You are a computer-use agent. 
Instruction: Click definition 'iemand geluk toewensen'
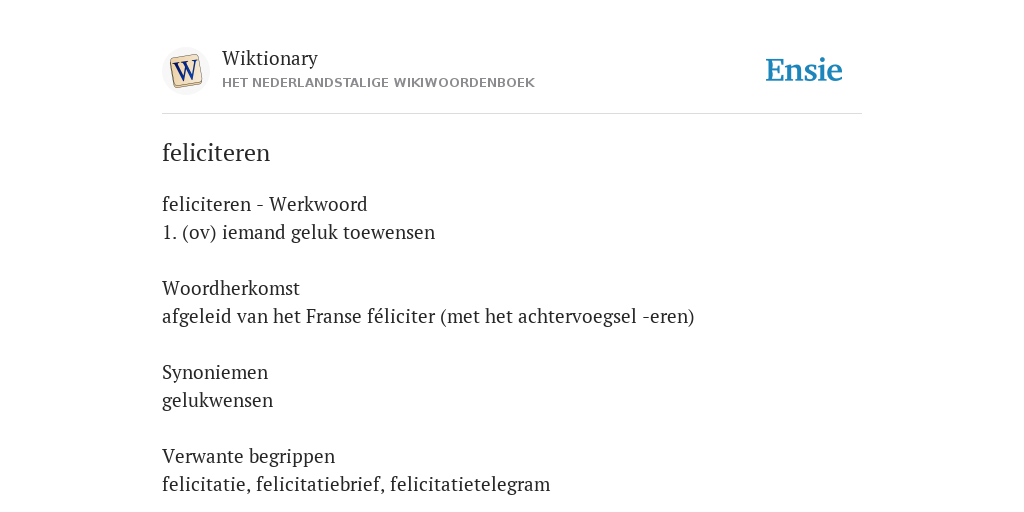click(328, 232)
